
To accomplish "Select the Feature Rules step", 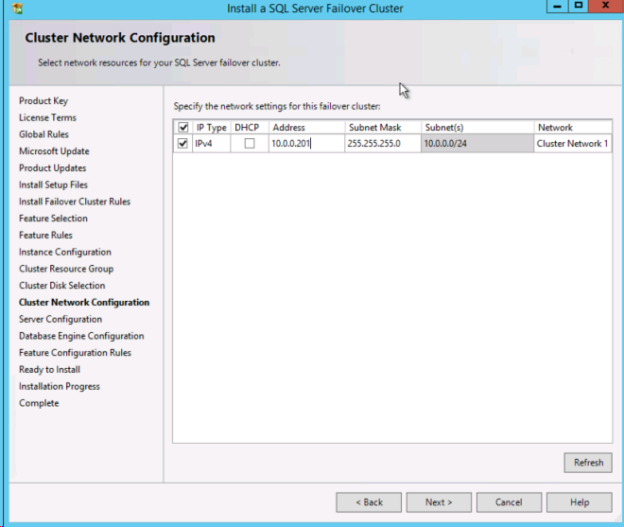I will [46, 235].
